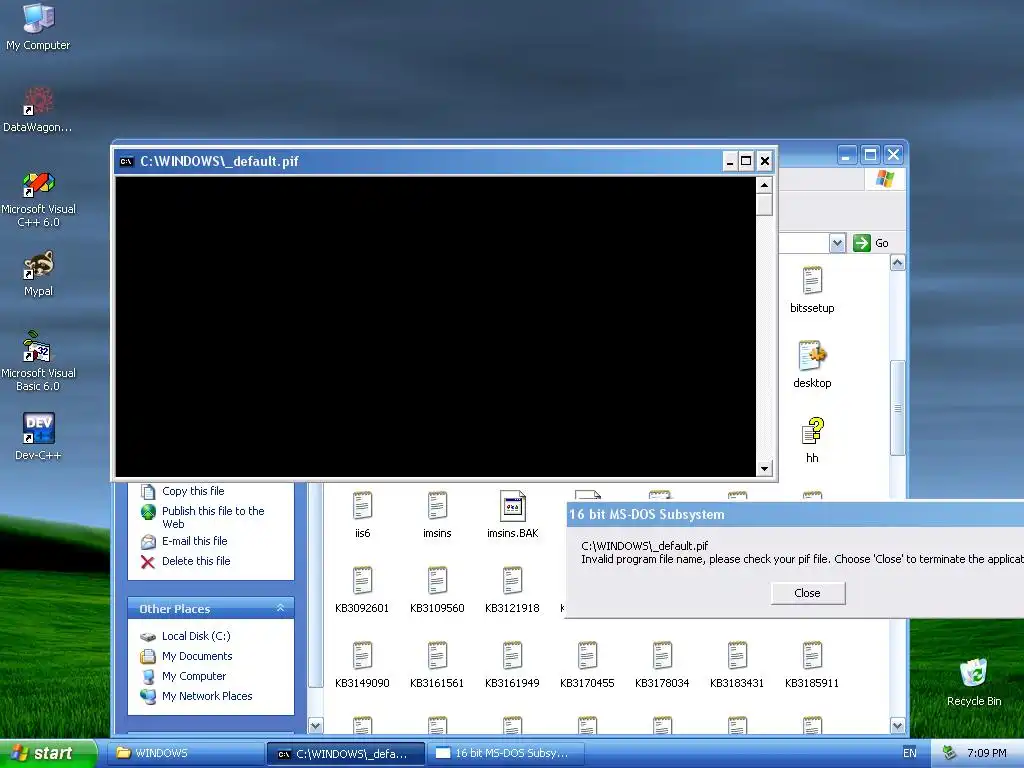Click the Explorer vertical scrollbar thumb
The height and width of the screenshot is (768, 1024).
[897, 408]
